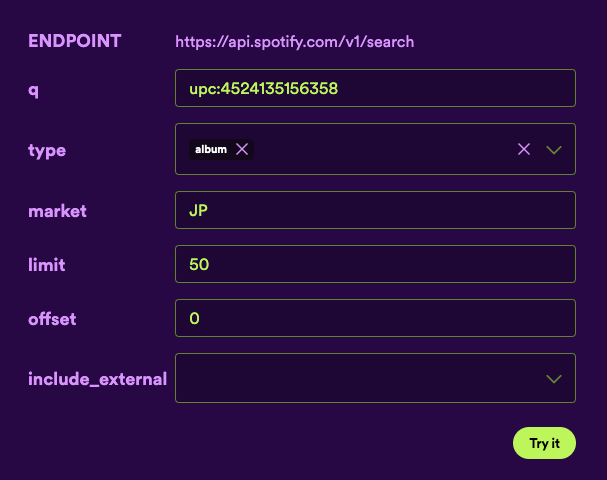Viewport: 607px width, 480px height.
Task: Click the offset parameter label
Action: pos(52,318)
